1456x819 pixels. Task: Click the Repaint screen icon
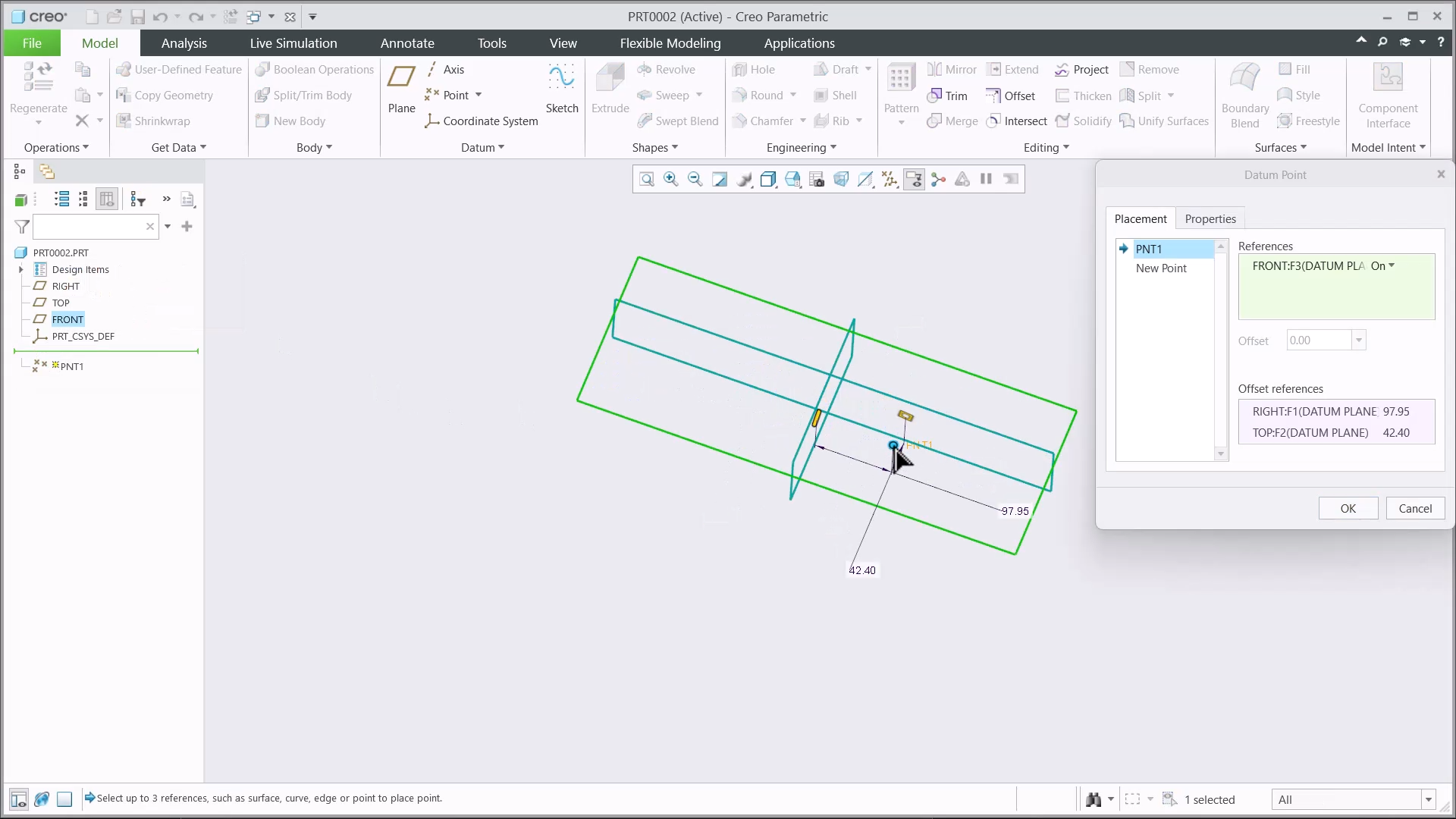[719, 180]
